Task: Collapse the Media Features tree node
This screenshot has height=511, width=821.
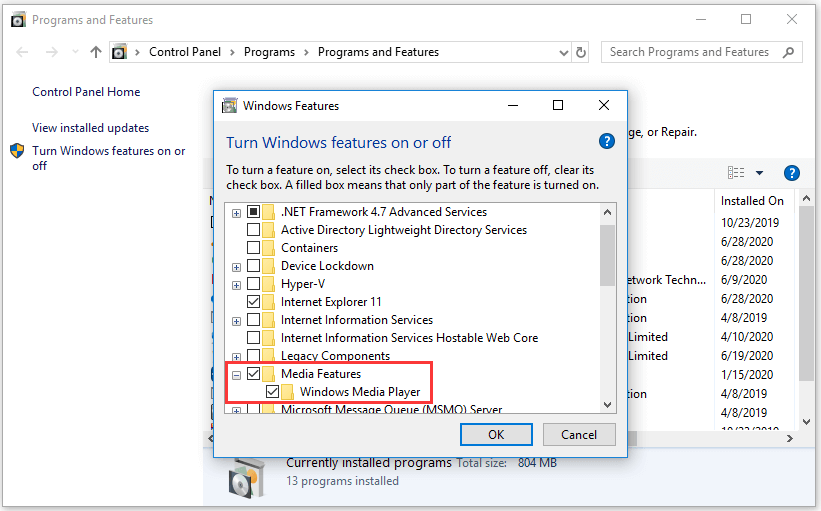Action: tap(237, 374)
